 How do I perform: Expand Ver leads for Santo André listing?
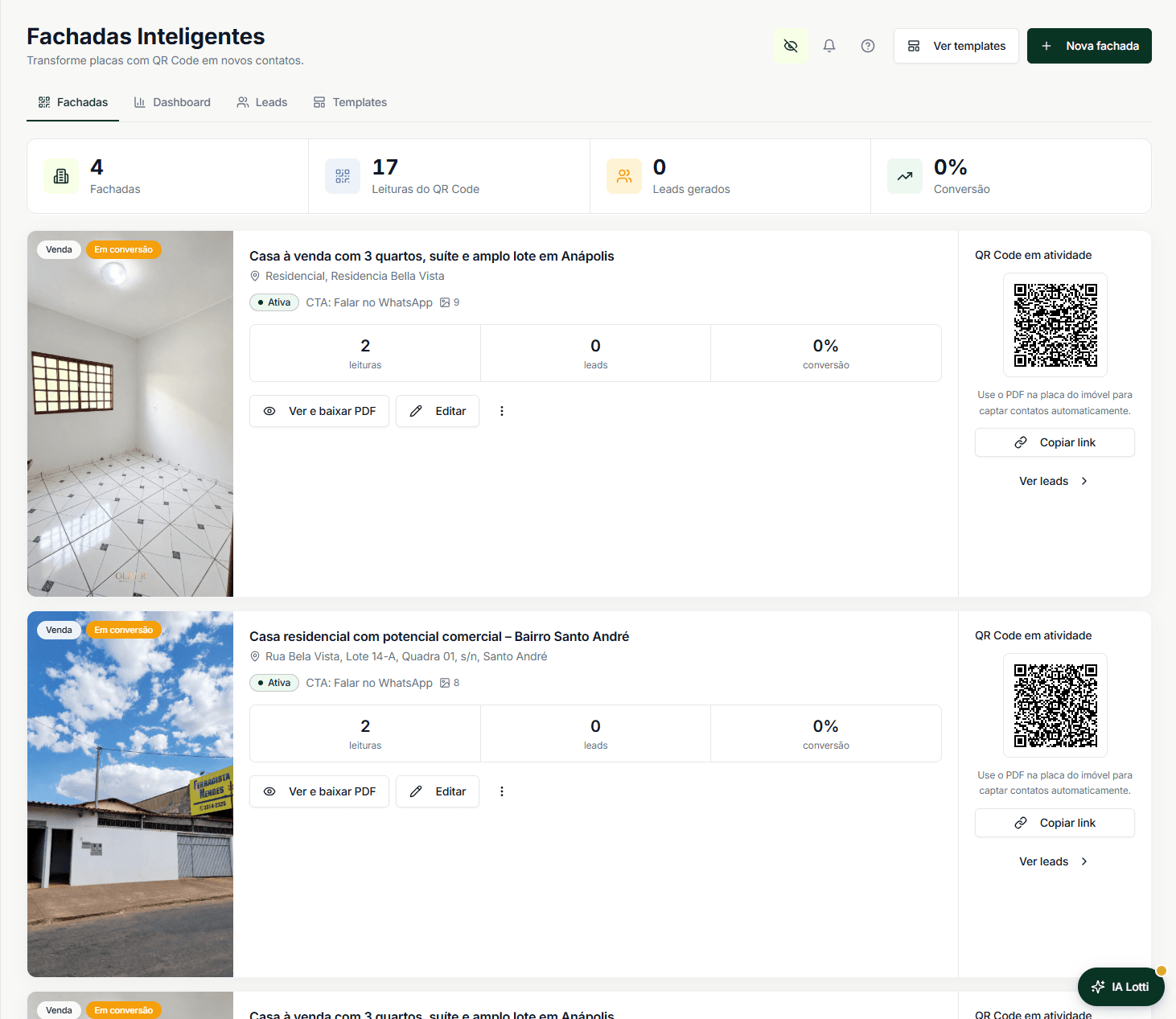click(x=1054, y=861)
